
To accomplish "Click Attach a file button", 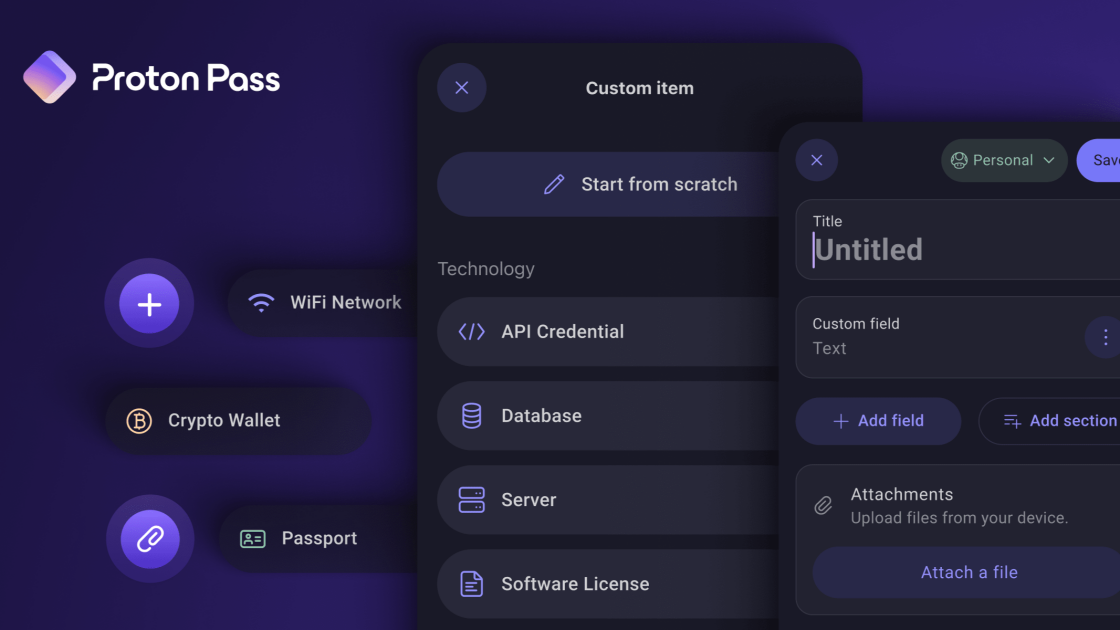I will [966, 573].
